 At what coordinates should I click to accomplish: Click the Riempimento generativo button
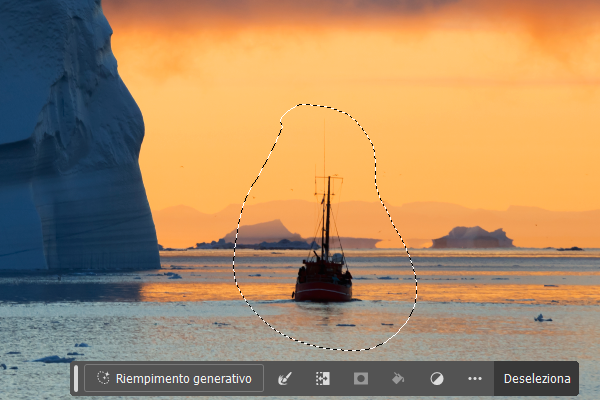(174, 379)
